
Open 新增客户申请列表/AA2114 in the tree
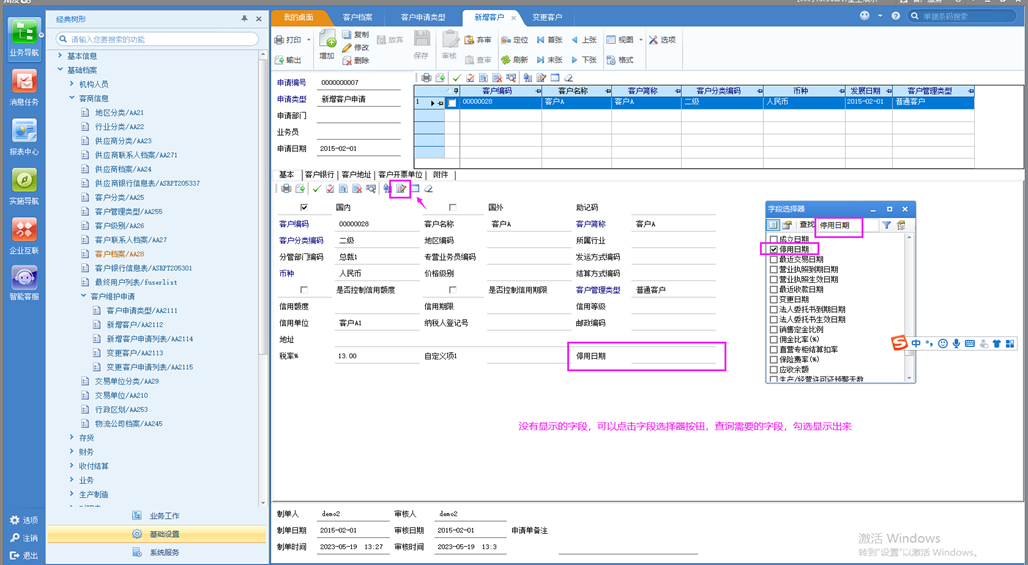[x=149, y=339]
